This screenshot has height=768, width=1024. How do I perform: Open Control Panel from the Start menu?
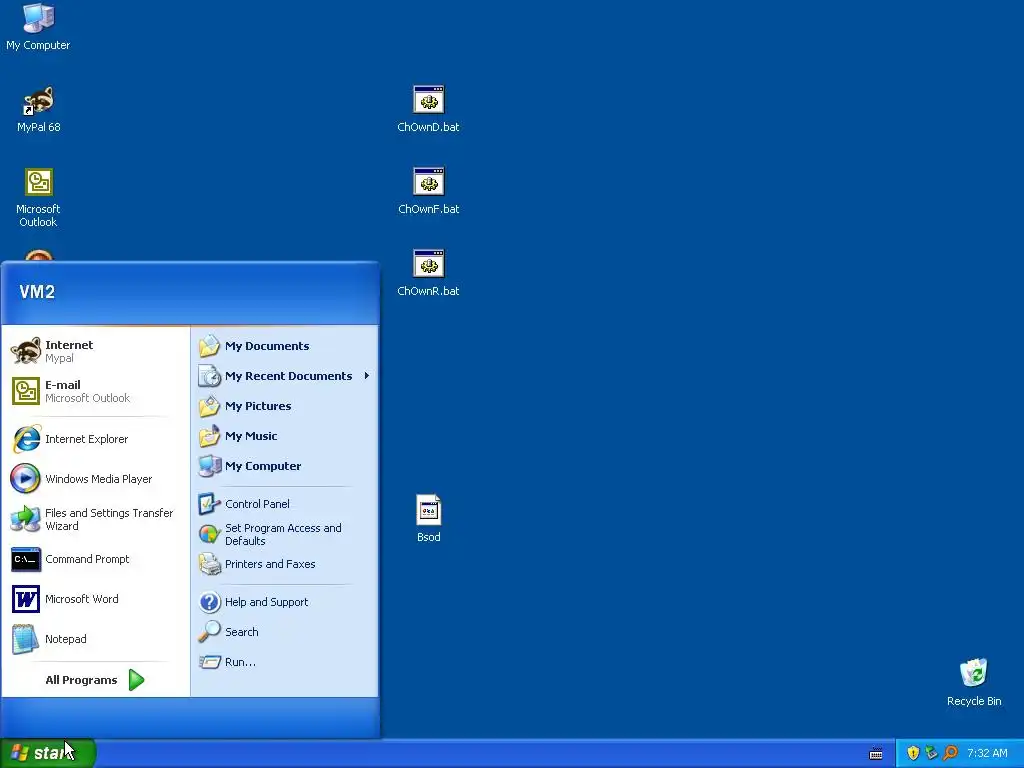pos(284,504)
